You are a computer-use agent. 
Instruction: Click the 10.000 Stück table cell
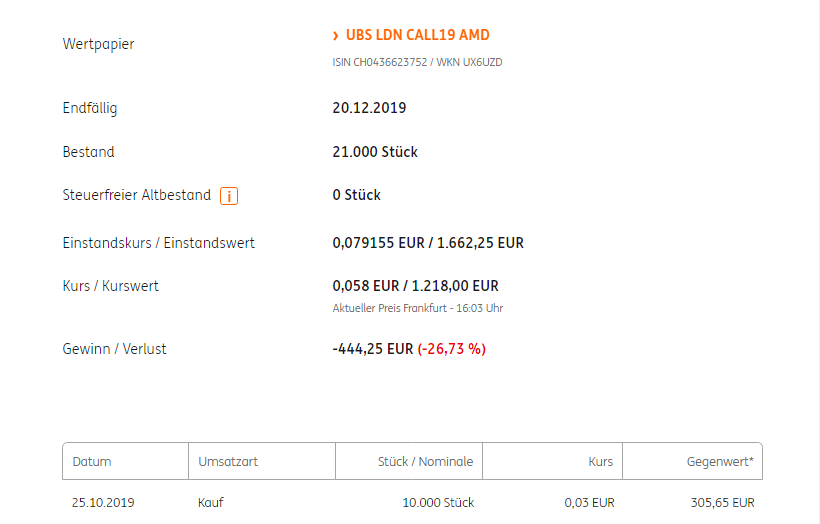(x=438, y=502)
